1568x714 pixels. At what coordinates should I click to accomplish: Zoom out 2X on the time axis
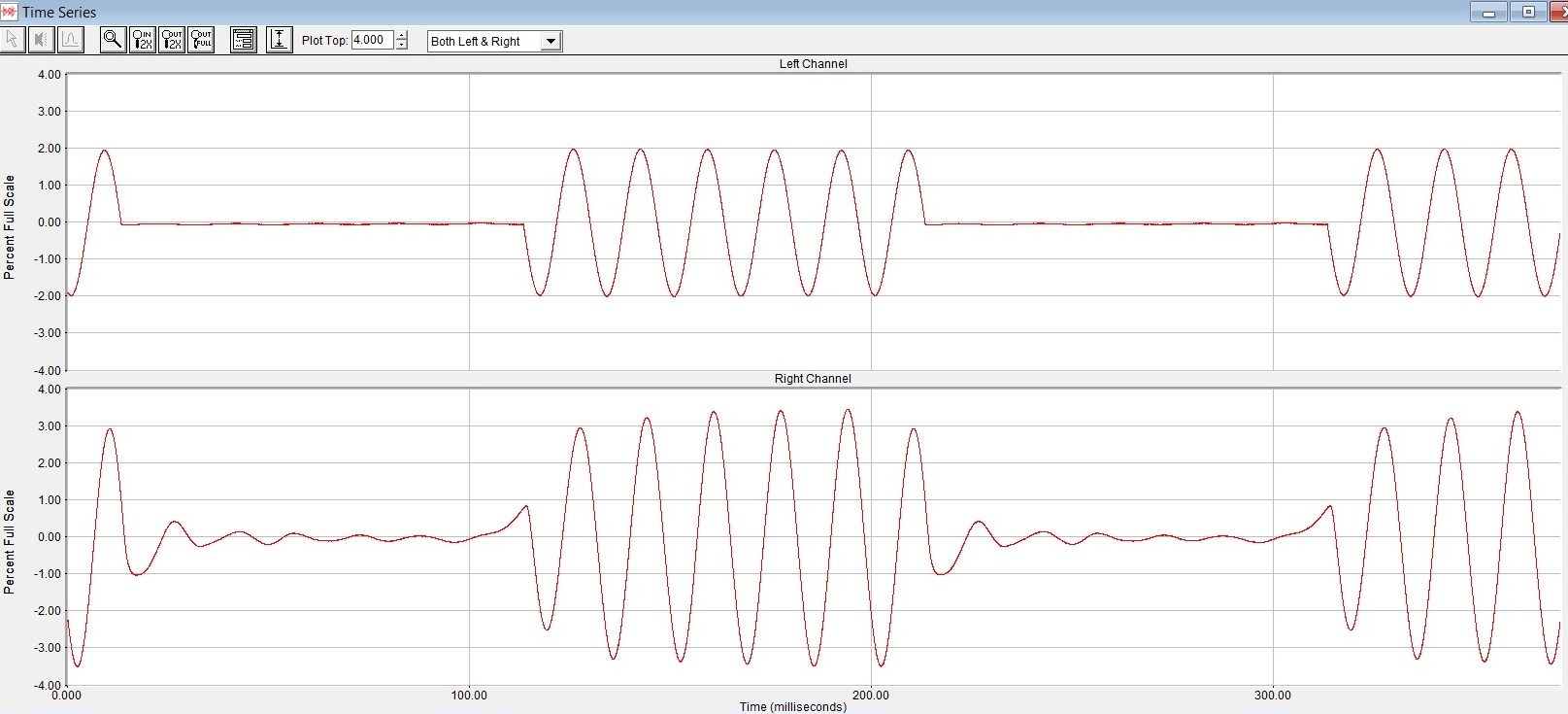tap(171, 40)
